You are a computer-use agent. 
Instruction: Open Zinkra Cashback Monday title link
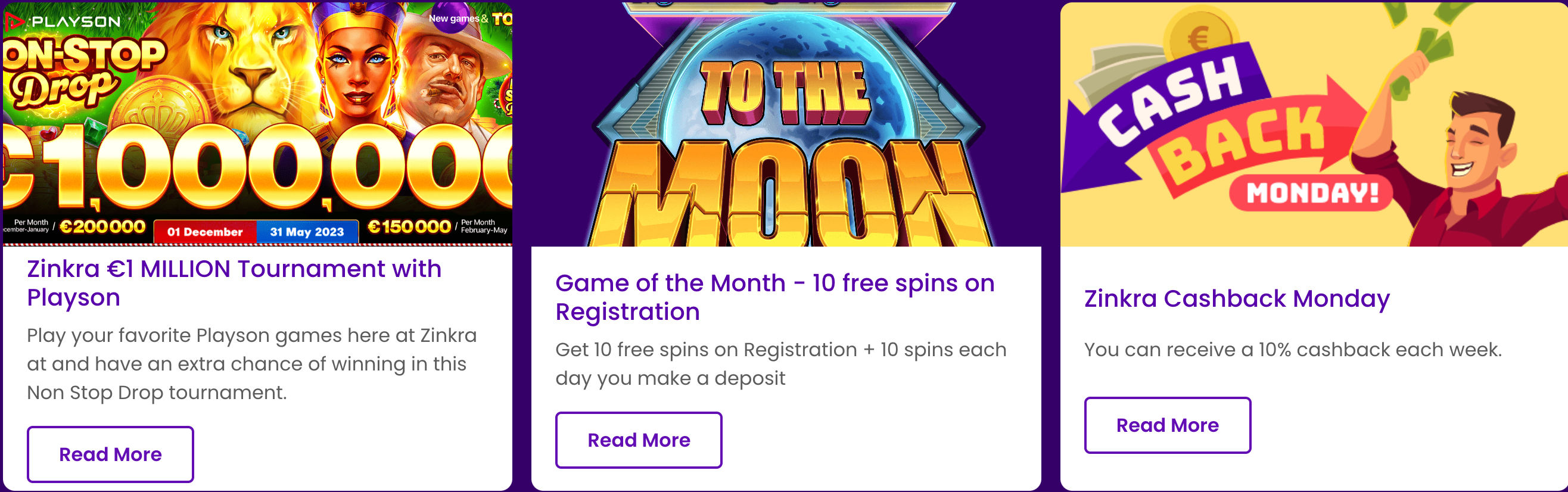click(1237, 298)
